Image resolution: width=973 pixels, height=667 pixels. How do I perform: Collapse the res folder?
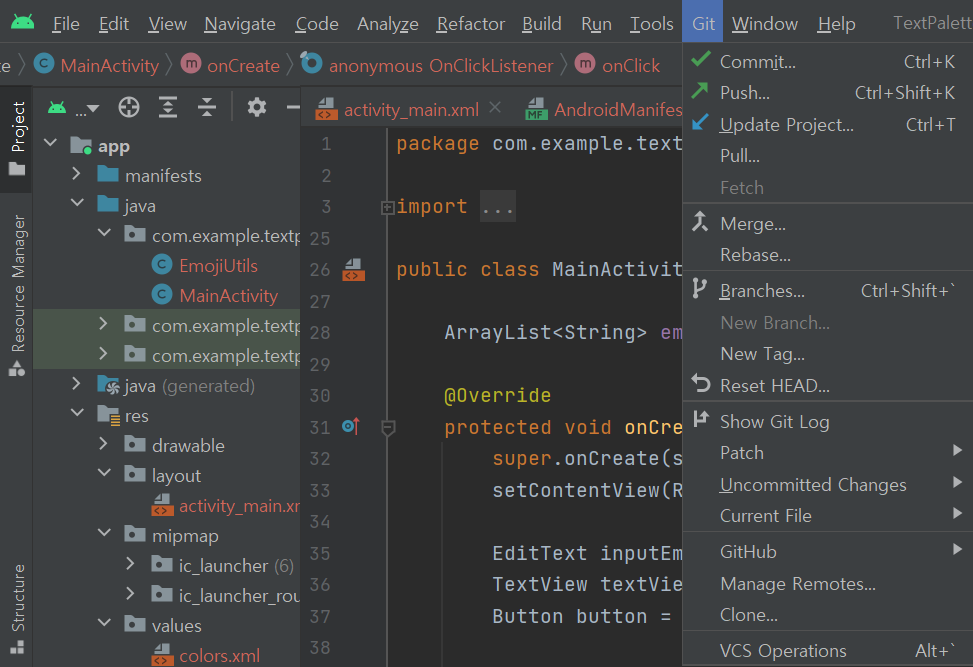coord(78,413)
